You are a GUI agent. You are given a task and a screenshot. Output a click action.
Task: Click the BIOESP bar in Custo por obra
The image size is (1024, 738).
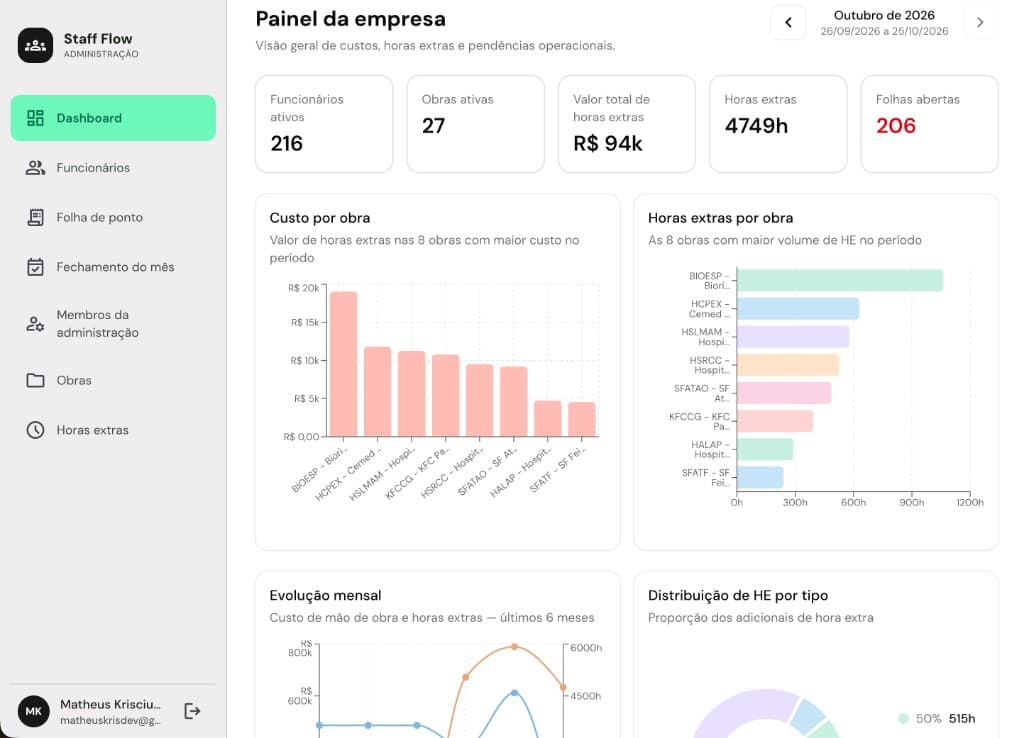coord(344,364)
